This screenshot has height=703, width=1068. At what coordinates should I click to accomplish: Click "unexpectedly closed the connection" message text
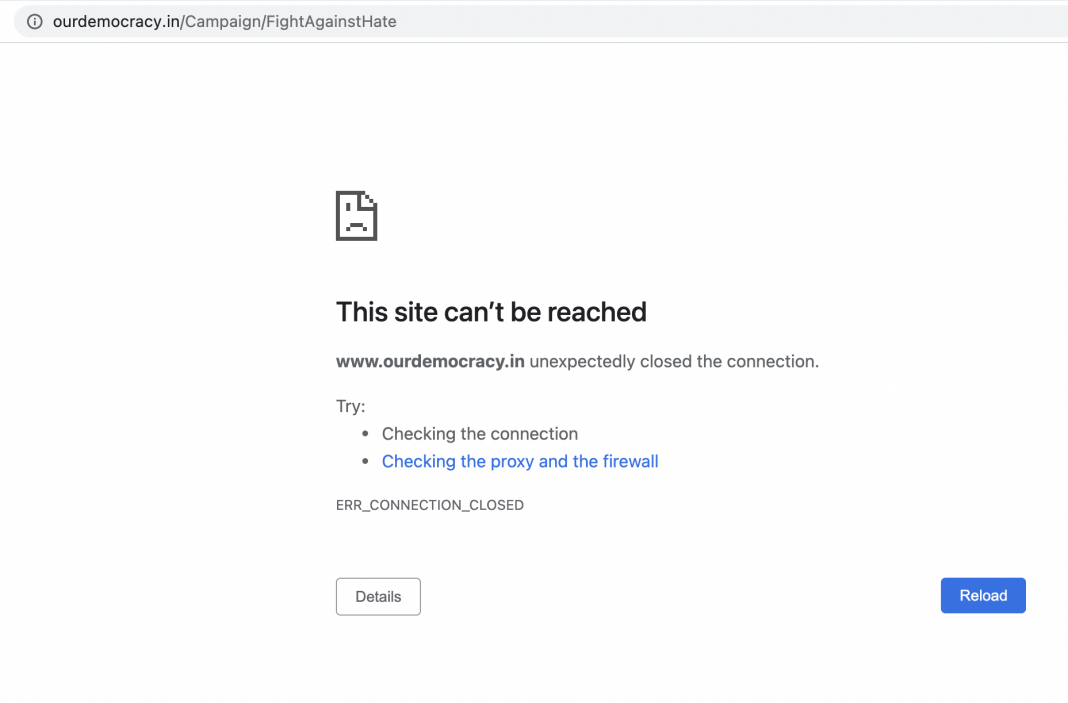(x=673, y=361)
